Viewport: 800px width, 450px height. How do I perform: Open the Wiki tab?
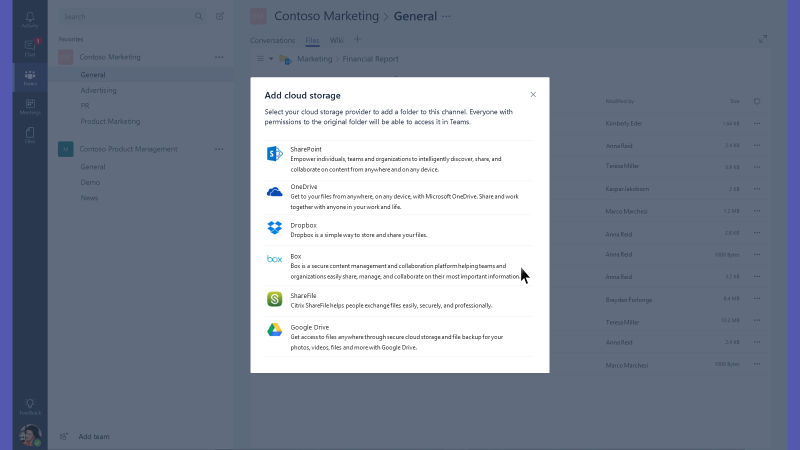pyautogui.click(x=337, y=40)
